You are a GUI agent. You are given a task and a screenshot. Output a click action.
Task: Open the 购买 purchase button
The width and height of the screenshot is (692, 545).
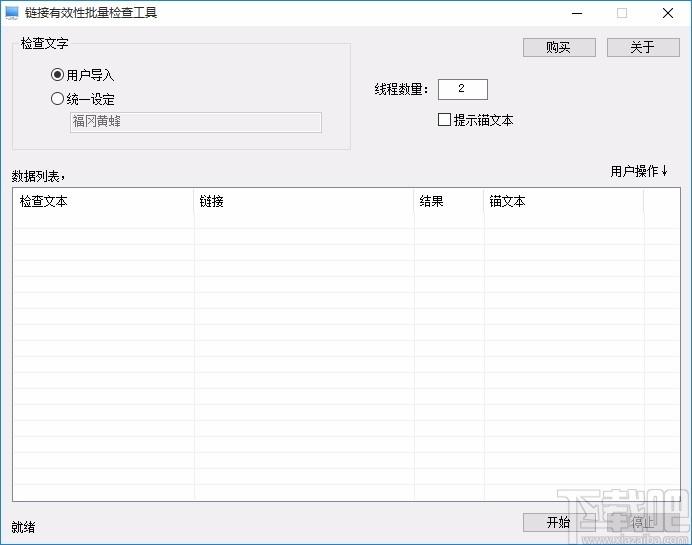click(559, 47)
